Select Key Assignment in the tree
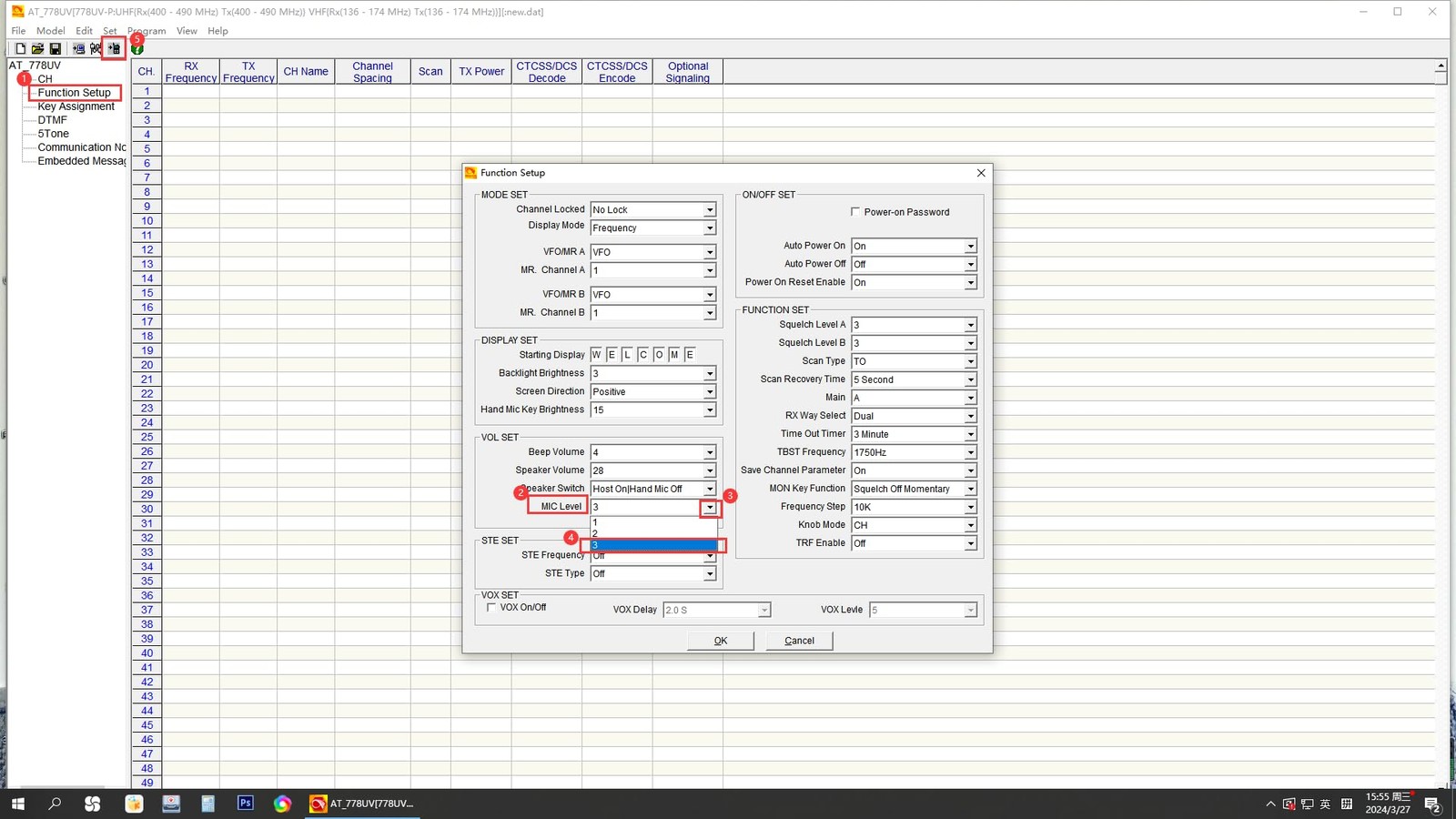The image size is (1456, 819). [x=76, y=106]
